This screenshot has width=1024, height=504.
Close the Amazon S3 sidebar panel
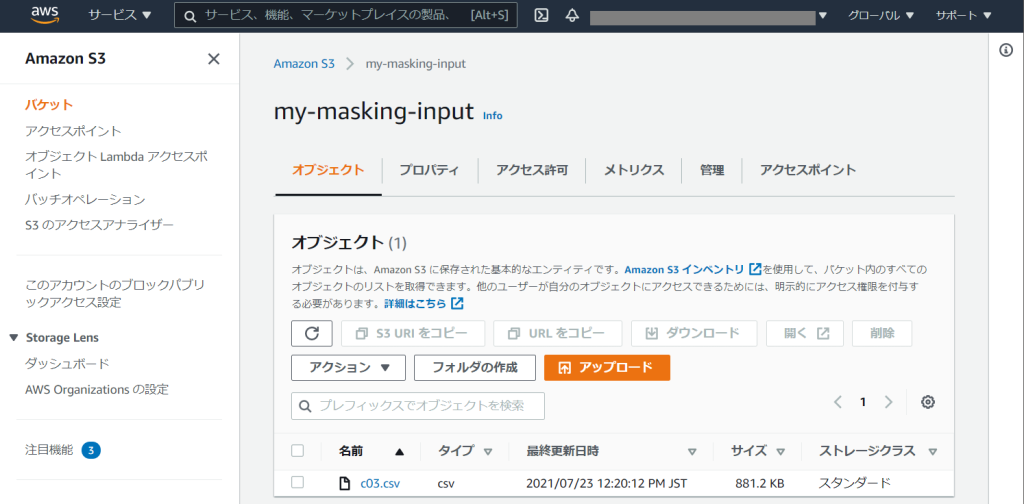pos(214,59)
